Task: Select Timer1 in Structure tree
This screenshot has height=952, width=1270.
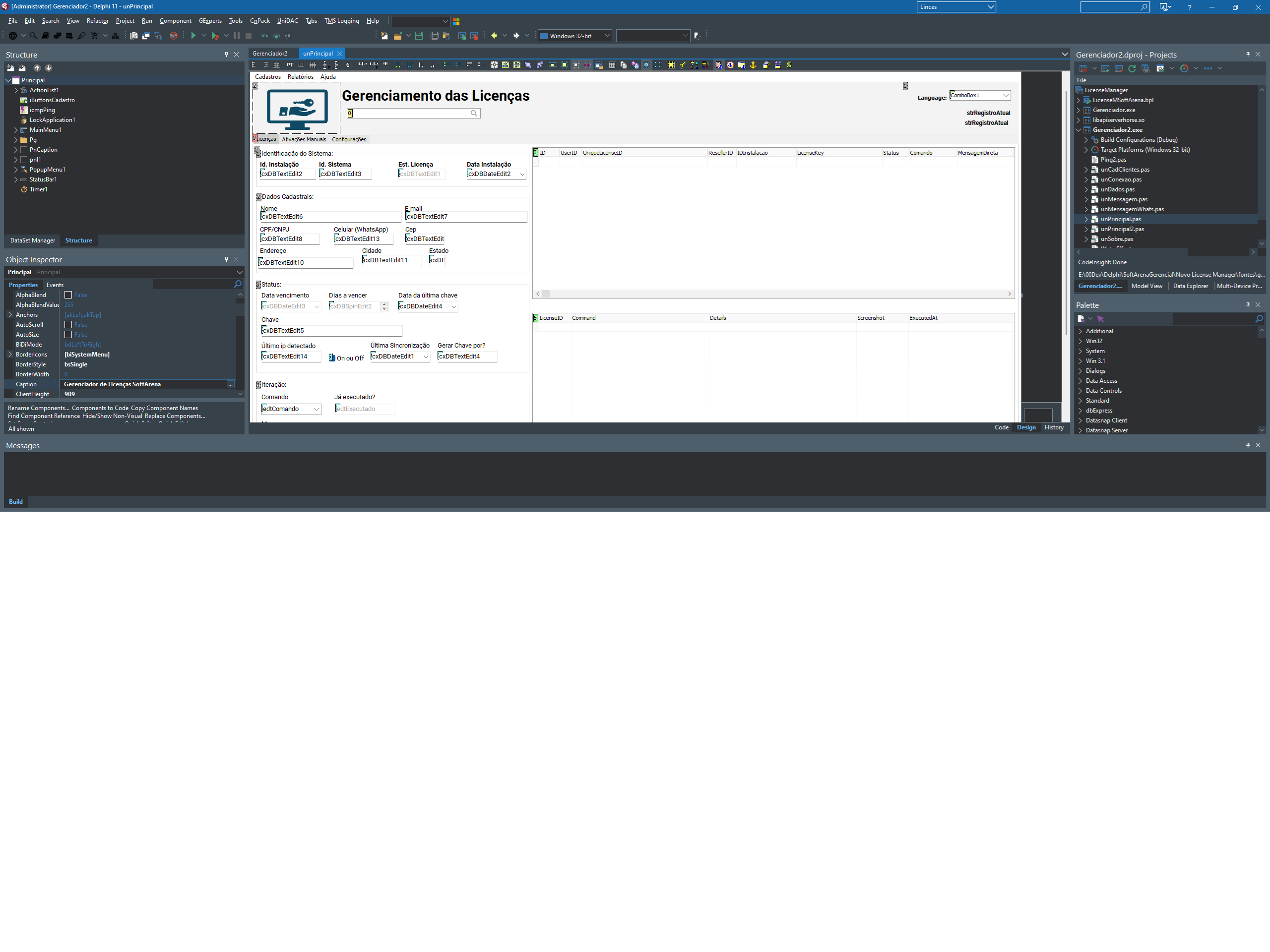Action: pos(39,189)
